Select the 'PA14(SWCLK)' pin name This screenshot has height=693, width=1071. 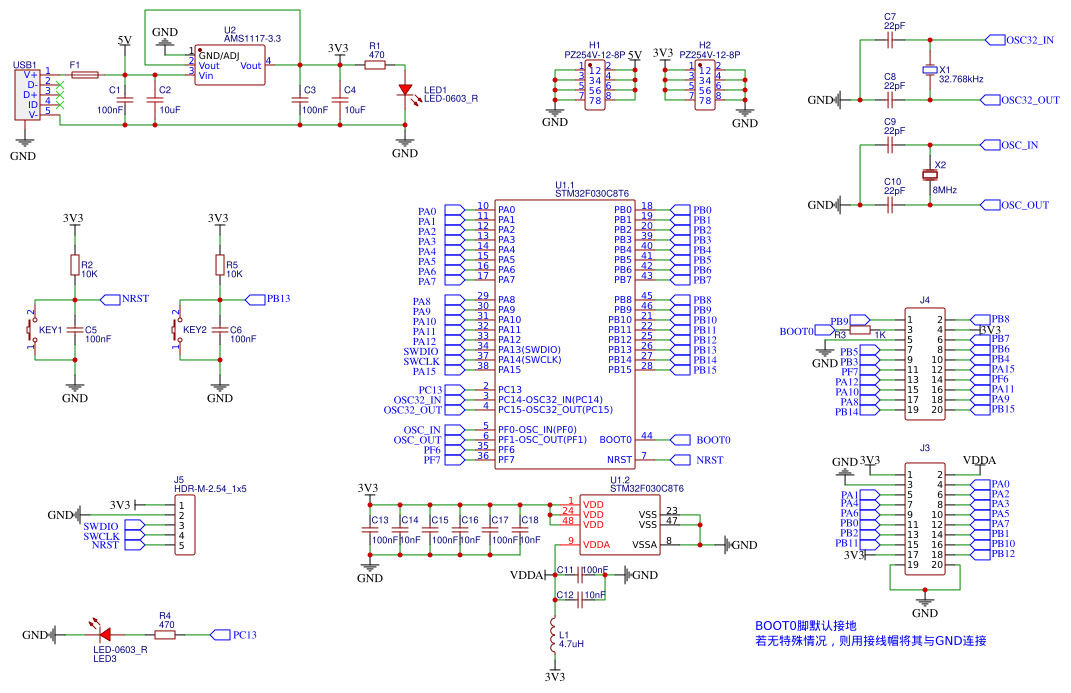coord(529,359)
